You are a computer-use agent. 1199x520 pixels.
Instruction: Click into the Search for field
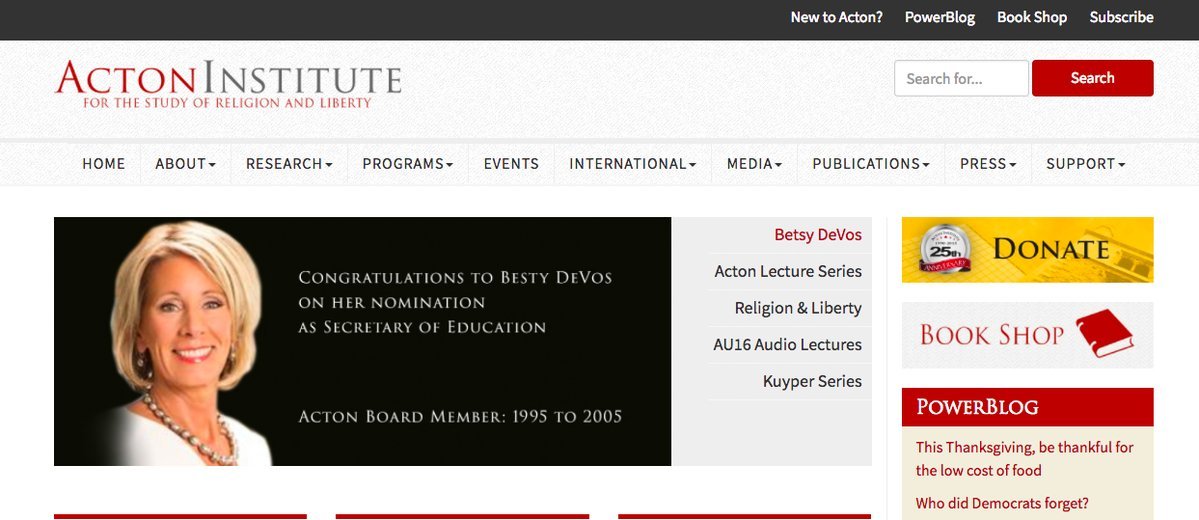[x=960, y=78]
